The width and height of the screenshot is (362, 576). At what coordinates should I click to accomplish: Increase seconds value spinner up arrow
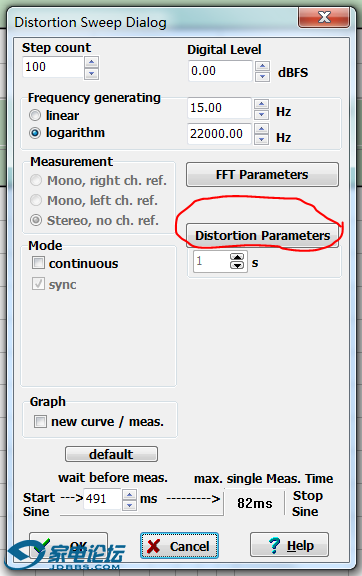(237, 257)
